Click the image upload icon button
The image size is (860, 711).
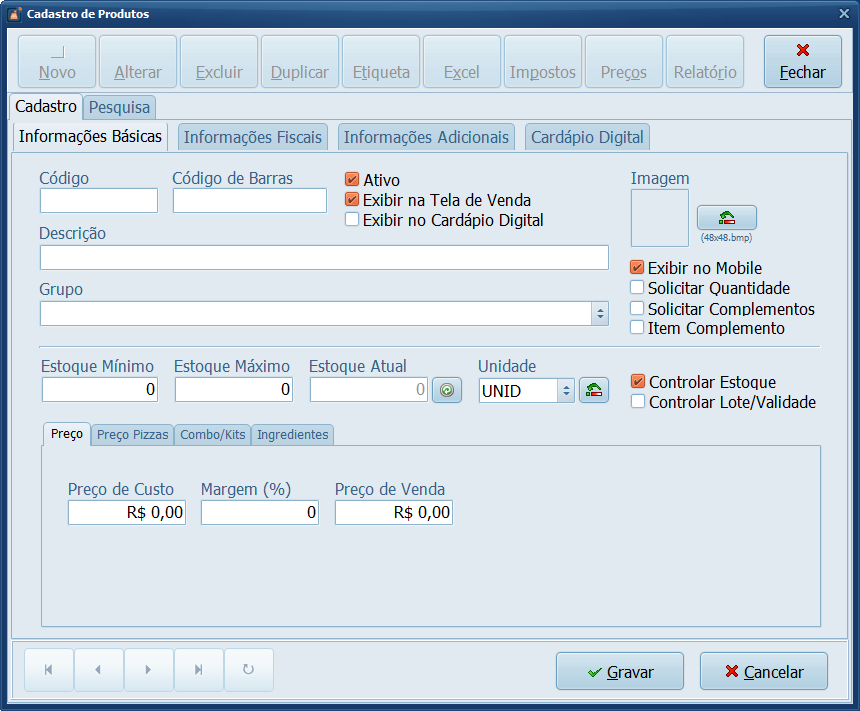click(726, 218)
